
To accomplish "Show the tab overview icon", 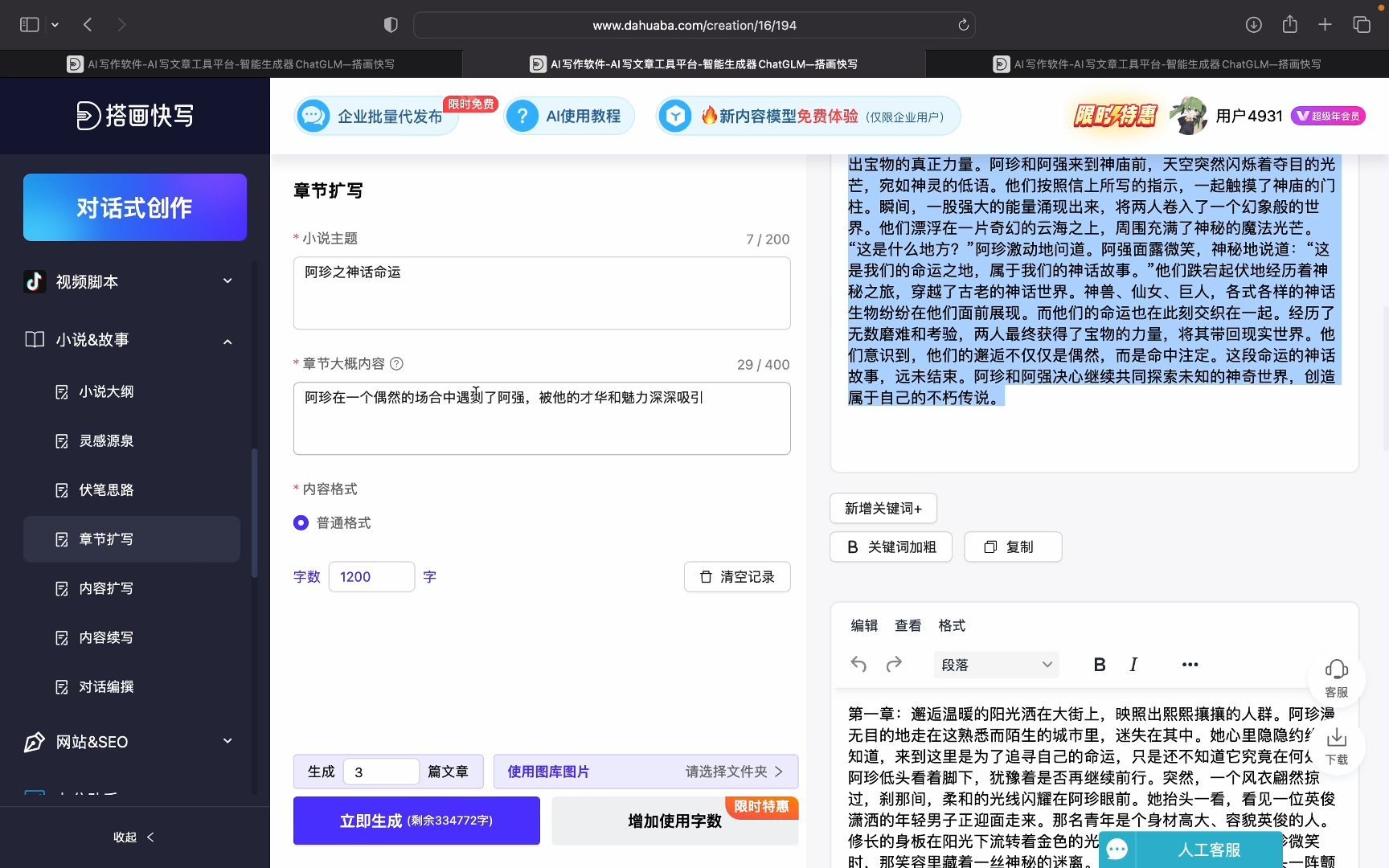I will (1362, 25).
